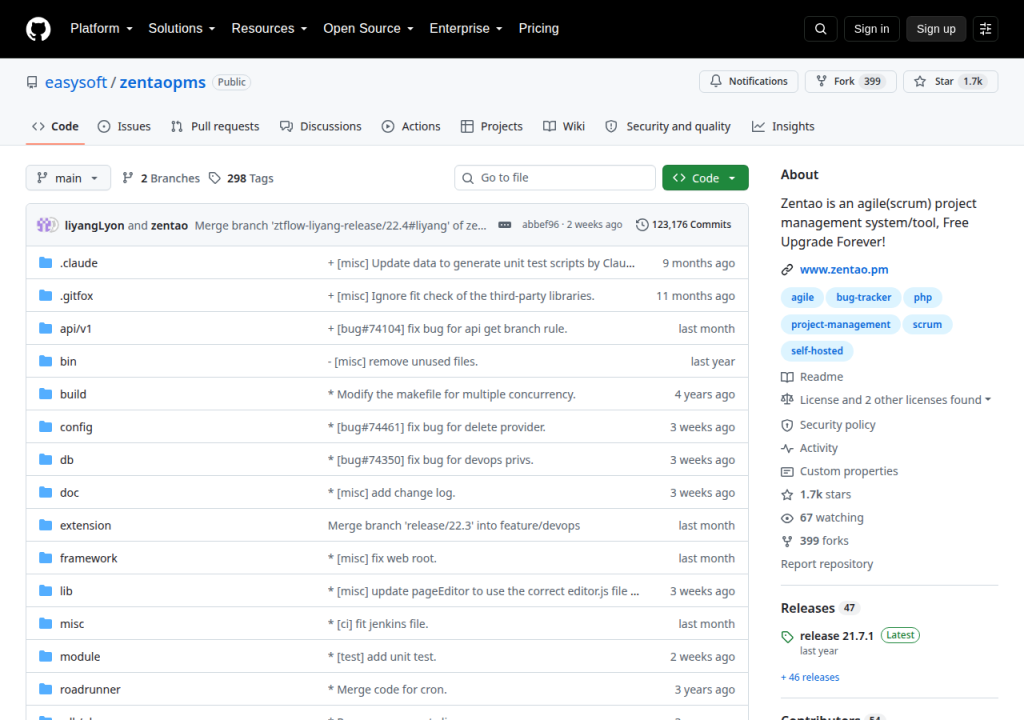This screenshot has width=1024, height=720.
Task: Click the bin folder icon
Action: point(45,361)
